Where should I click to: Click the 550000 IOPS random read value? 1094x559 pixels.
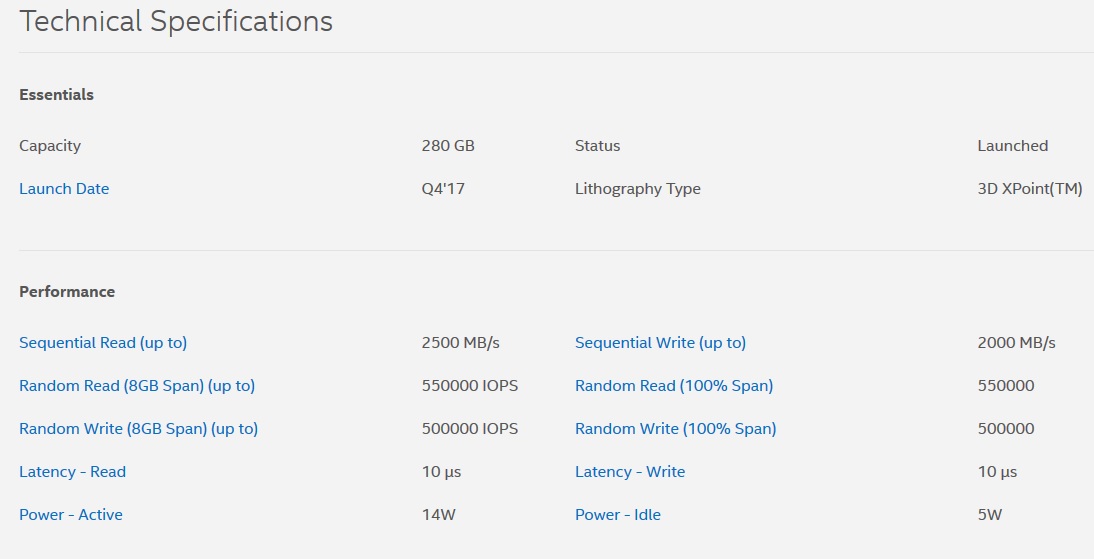(x=470, y=386)
